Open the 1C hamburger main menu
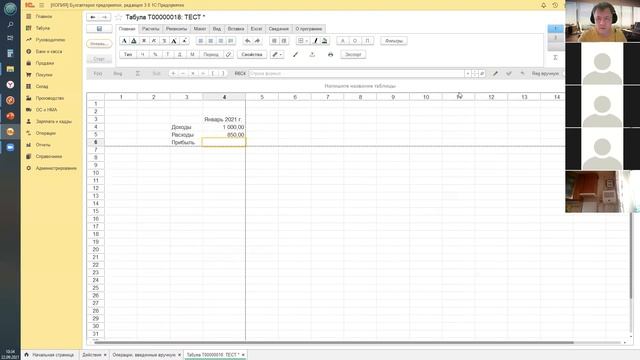The width and height of the screenshot is (640, 360). pyautogui.click(x=41, y=5)
